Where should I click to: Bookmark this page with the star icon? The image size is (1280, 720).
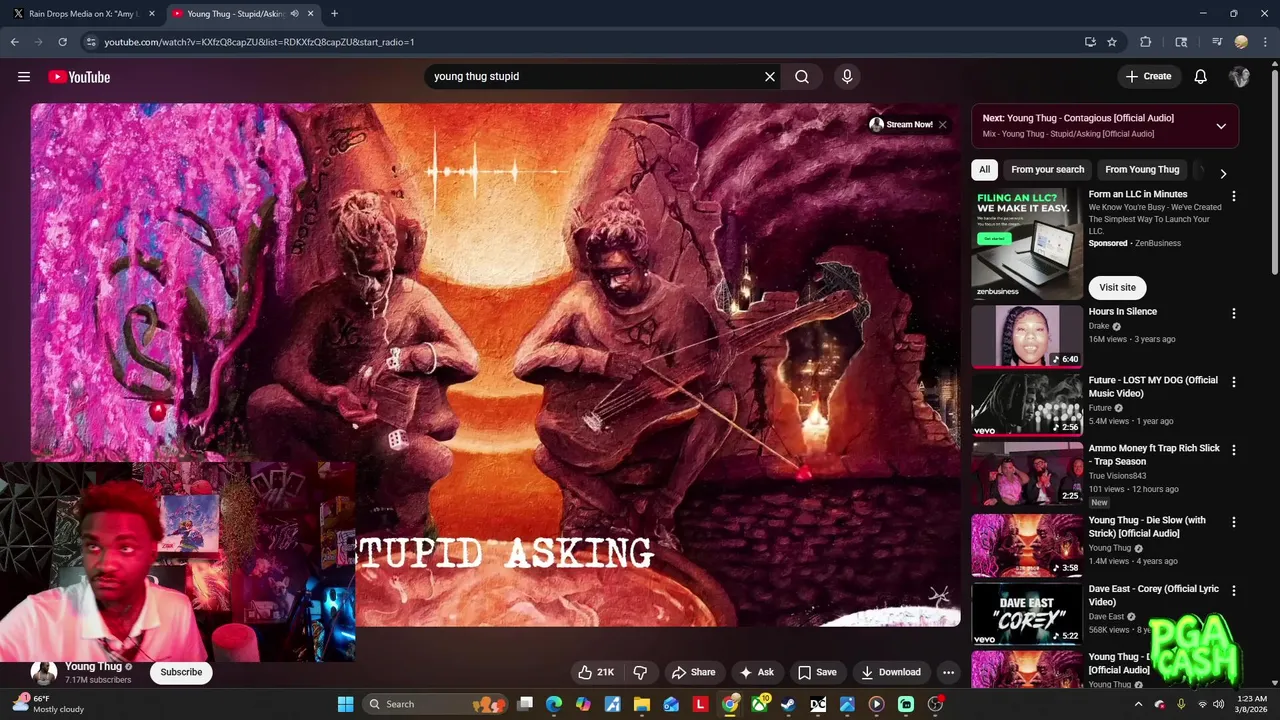tap(1112, 42)
